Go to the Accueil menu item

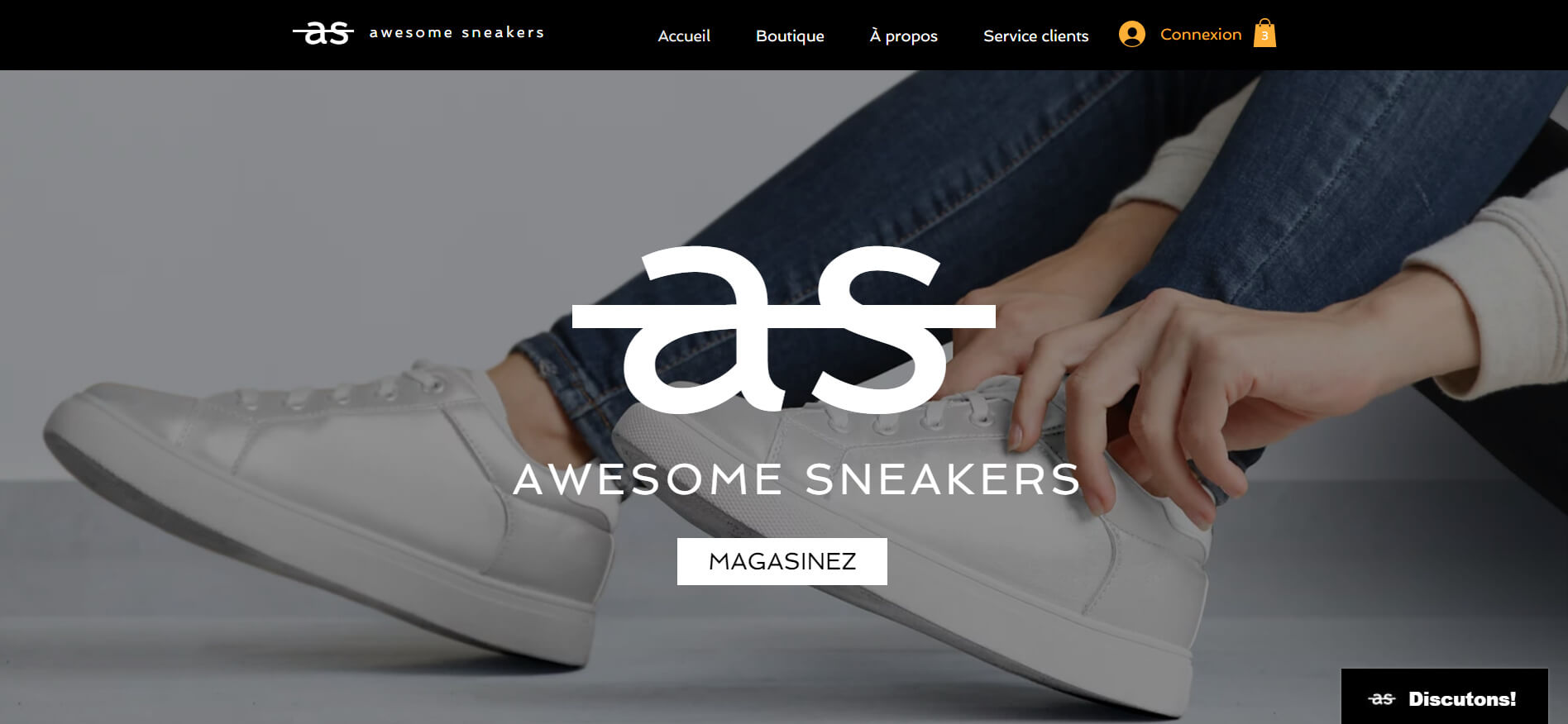[x=684, y=36]
